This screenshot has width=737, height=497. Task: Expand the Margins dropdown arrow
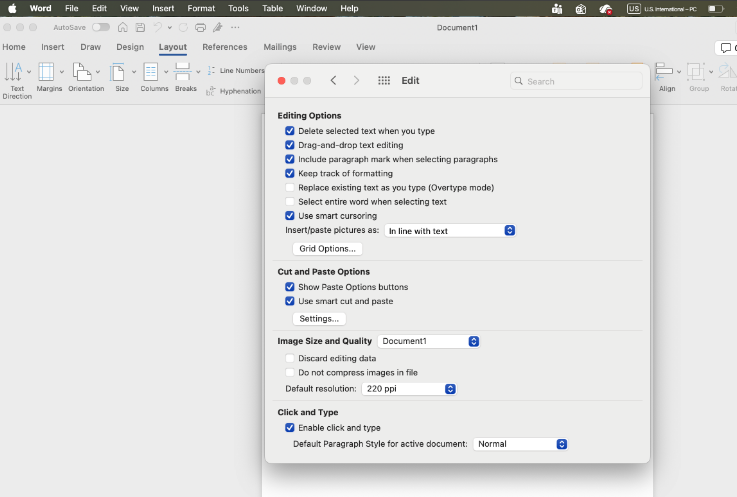[x=62, y=72]
